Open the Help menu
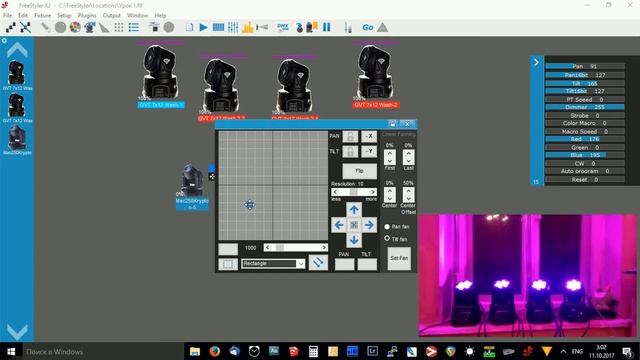The image size is (640, 360). 160,15
